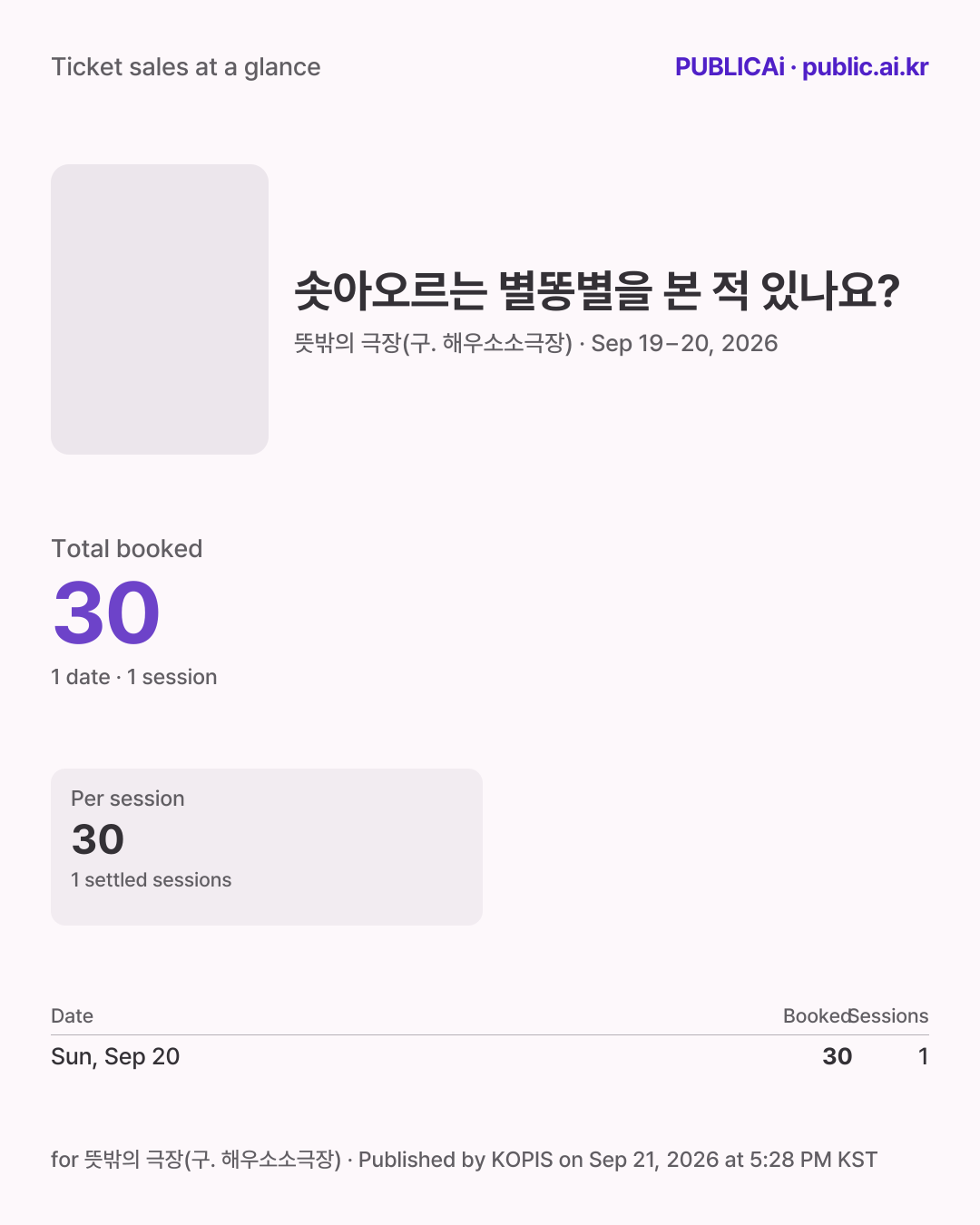
Task: Click the bold 30 in Per session card
Action: tap(98, 839)
